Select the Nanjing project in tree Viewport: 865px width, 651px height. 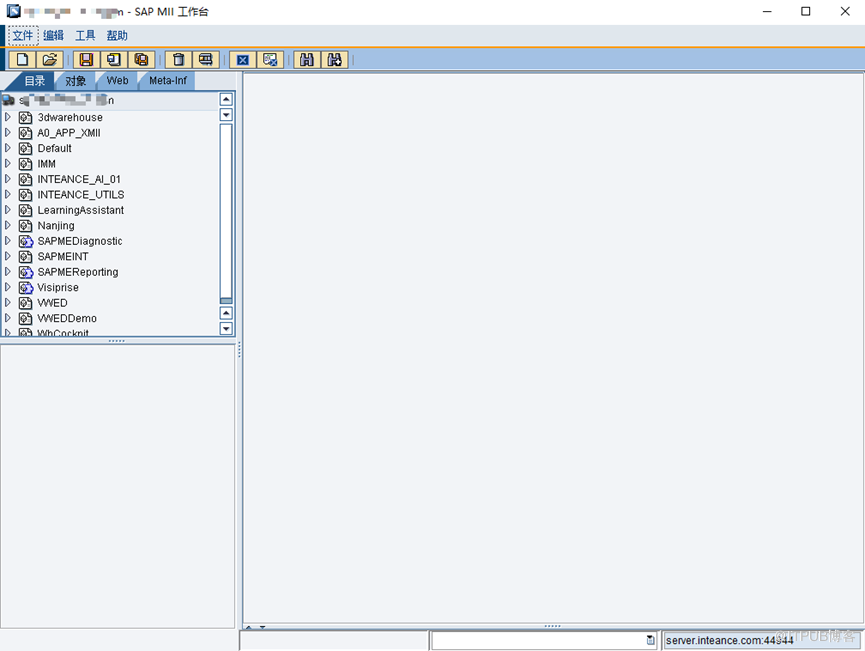click(x=56, y=226)
